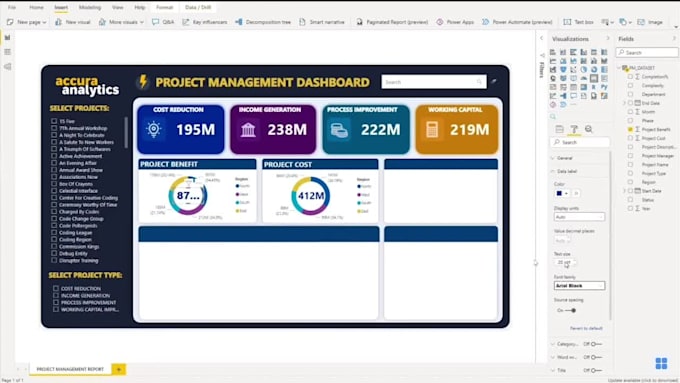
Task: Switch to the Modeling ribbon tab
Action: 90,7
